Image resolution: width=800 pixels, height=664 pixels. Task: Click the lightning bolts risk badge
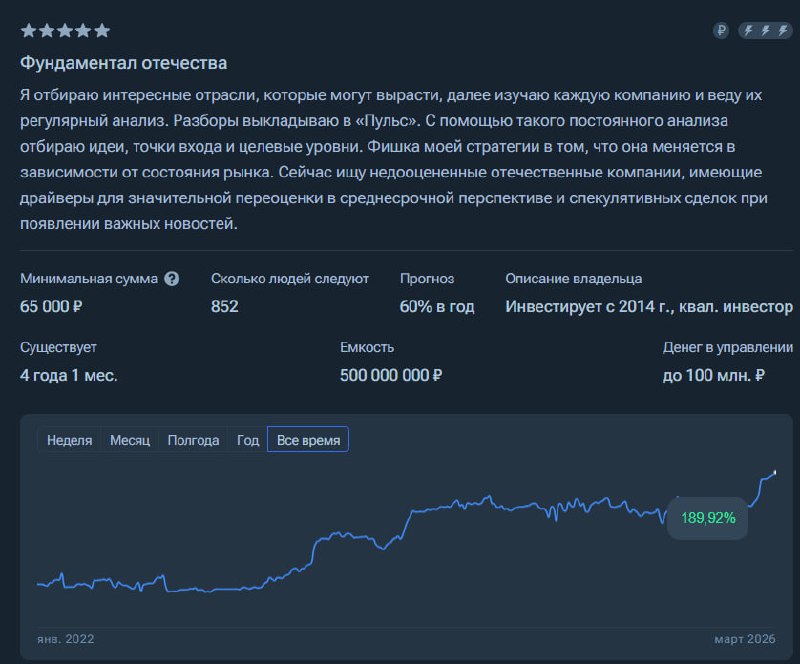point(764,31)
